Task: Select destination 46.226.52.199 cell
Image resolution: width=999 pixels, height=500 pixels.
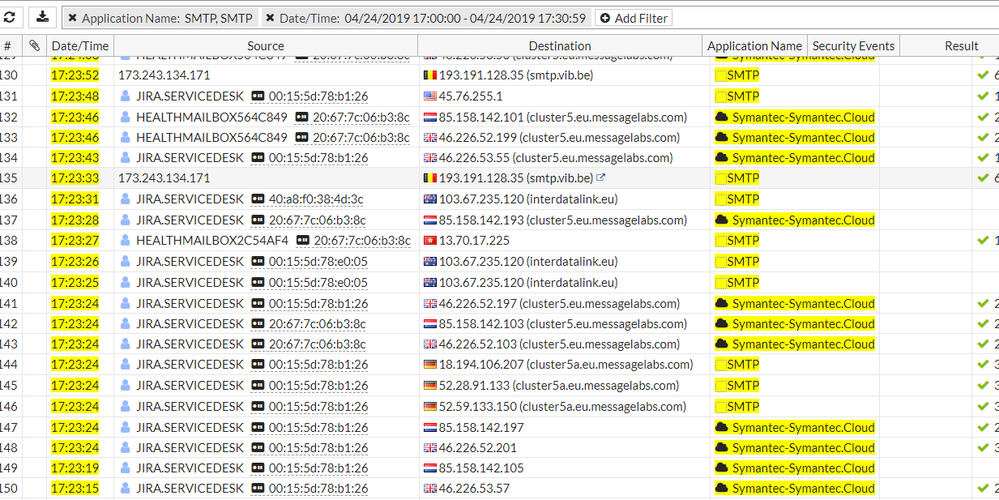Action: [x=552, y=138]
